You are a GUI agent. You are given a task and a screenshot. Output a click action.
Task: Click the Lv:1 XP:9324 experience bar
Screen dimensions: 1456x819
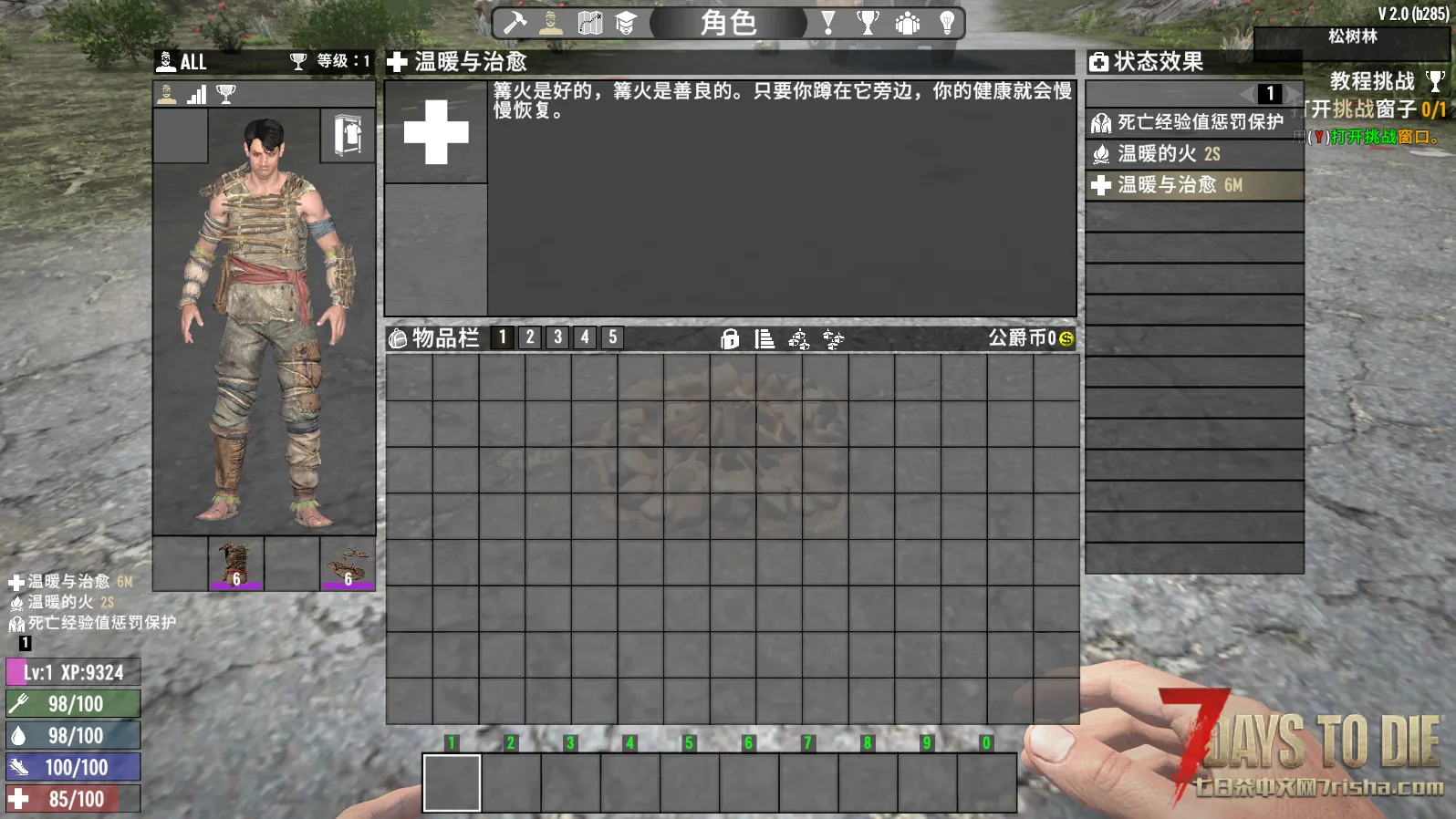pyautogui.click(x=73, y=673)
